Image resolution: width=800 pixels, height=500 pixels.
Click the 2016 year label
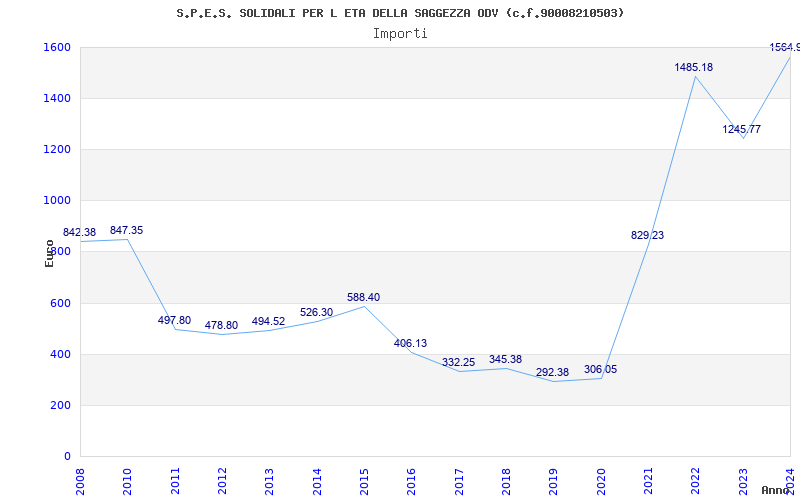click(412, 482)
